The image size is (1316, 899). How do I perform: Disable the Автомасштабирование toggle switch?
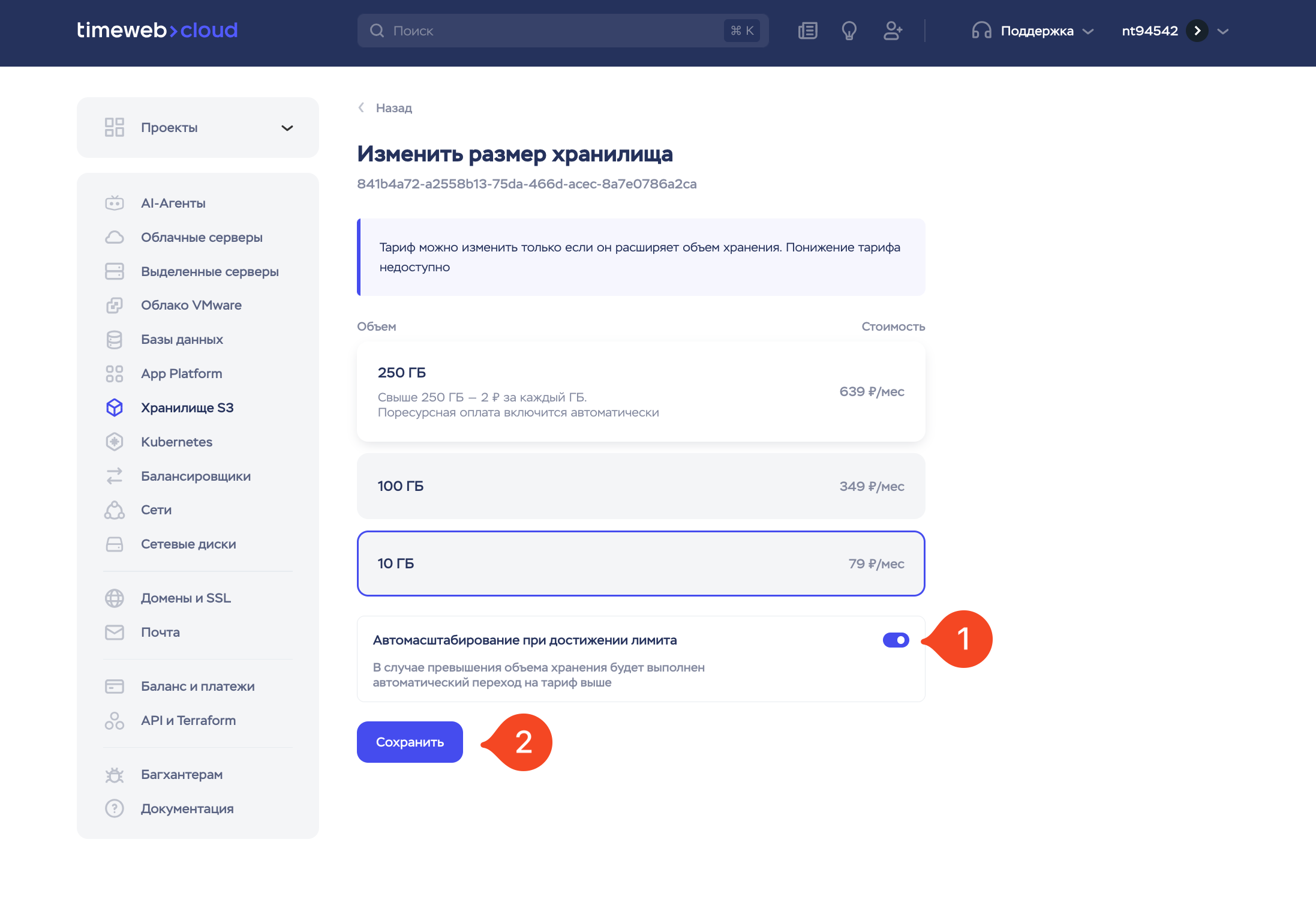(896, 640)
